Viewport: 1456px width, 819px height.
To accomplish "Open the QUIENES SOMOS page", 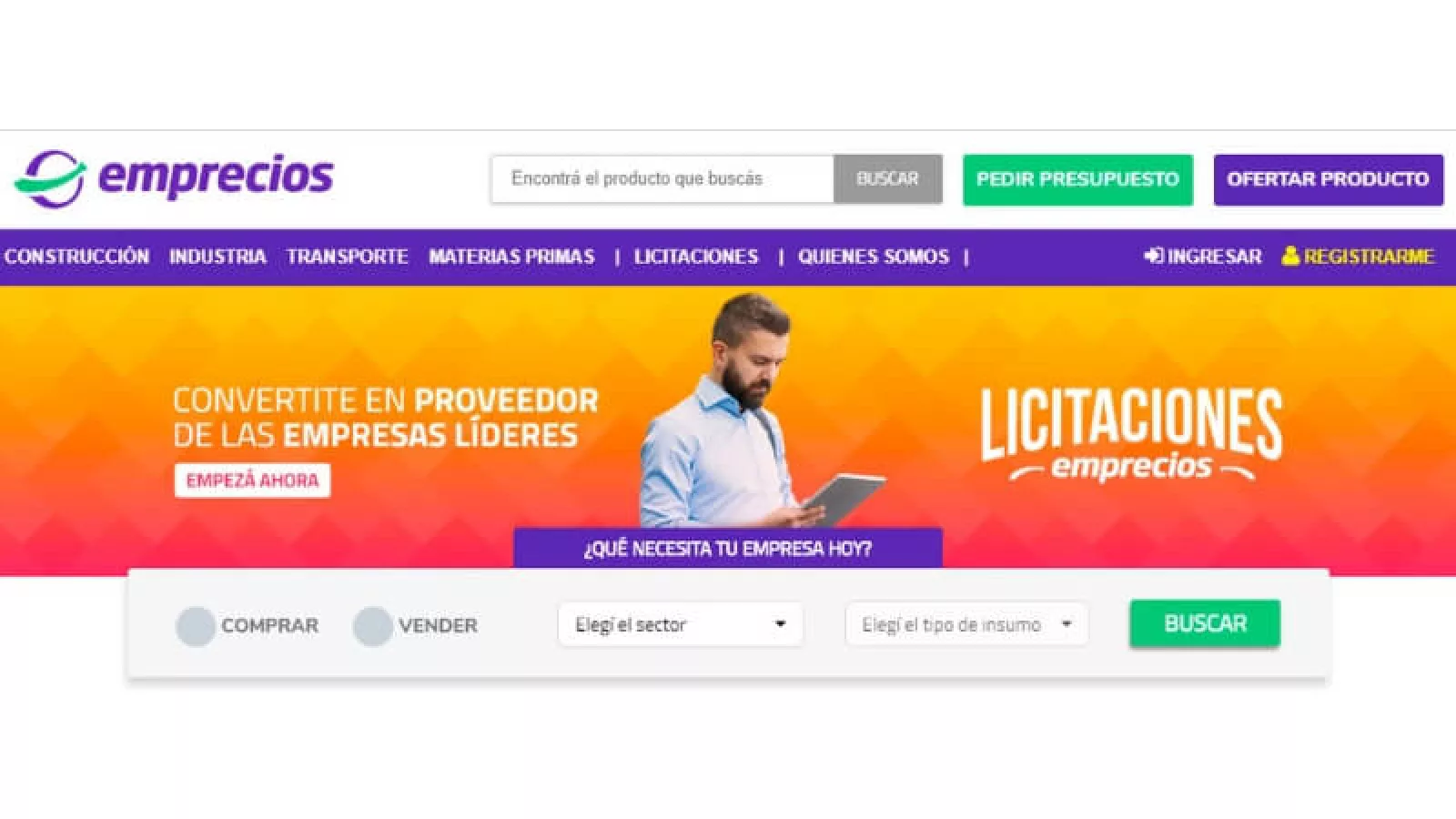I will (874, 257).
